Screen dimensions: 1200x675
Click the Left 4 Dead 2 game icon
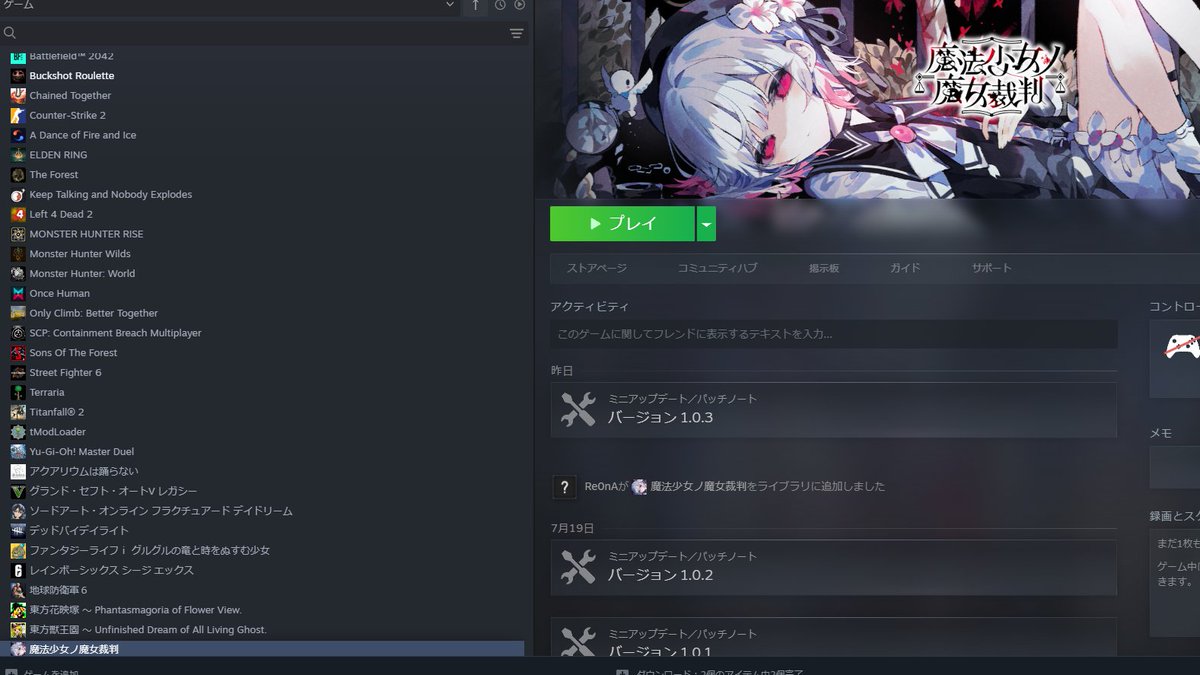pos(18,214)
